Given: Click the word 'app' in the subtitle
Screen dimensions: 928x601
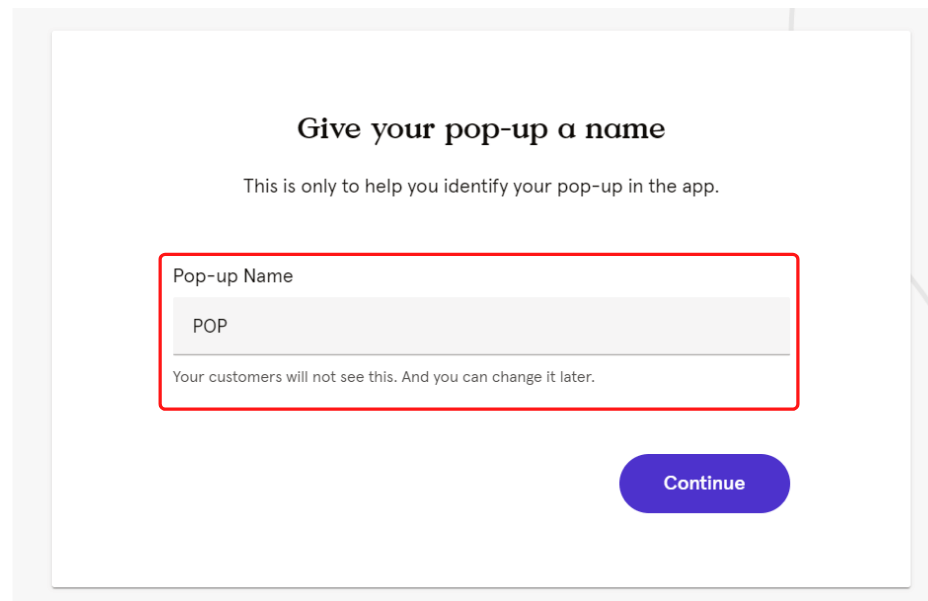Looking at the screenshot, I should 698,188.
